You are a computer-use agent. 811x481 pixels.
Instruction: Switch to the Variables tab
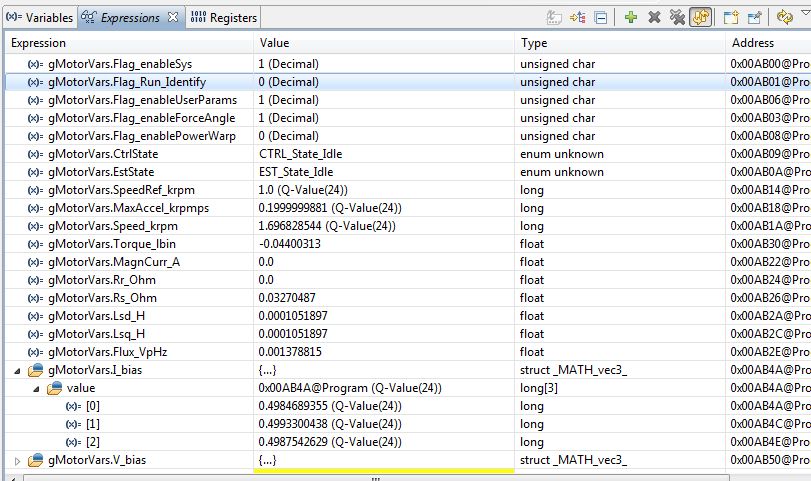click(x=38, y=17)
